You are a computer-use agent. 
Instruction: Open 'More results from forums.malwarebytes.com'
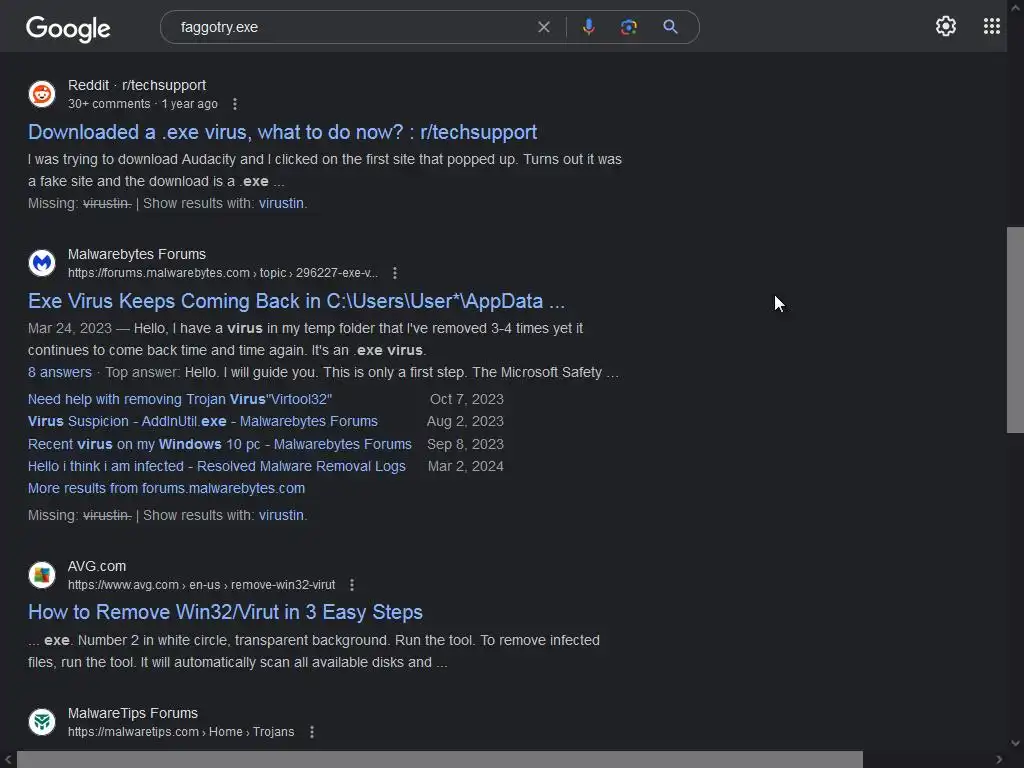point(166,488)
